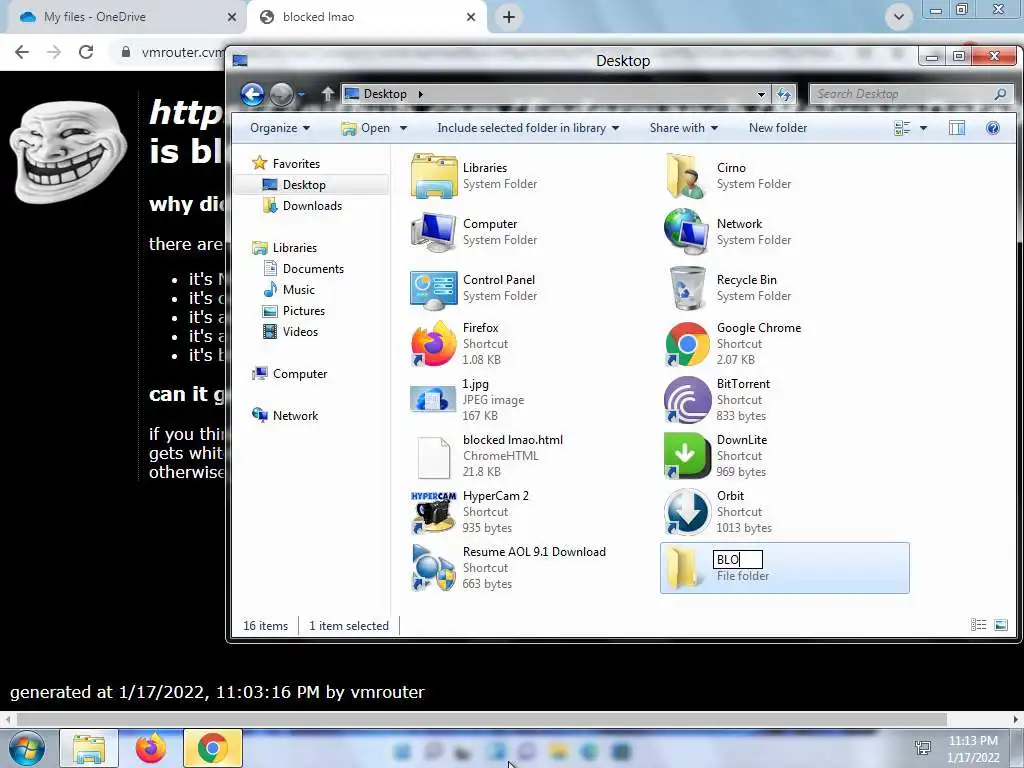Open the recent locations dropdown arrow
This screenshot has width=1024, height=768.
pos(302,95)
